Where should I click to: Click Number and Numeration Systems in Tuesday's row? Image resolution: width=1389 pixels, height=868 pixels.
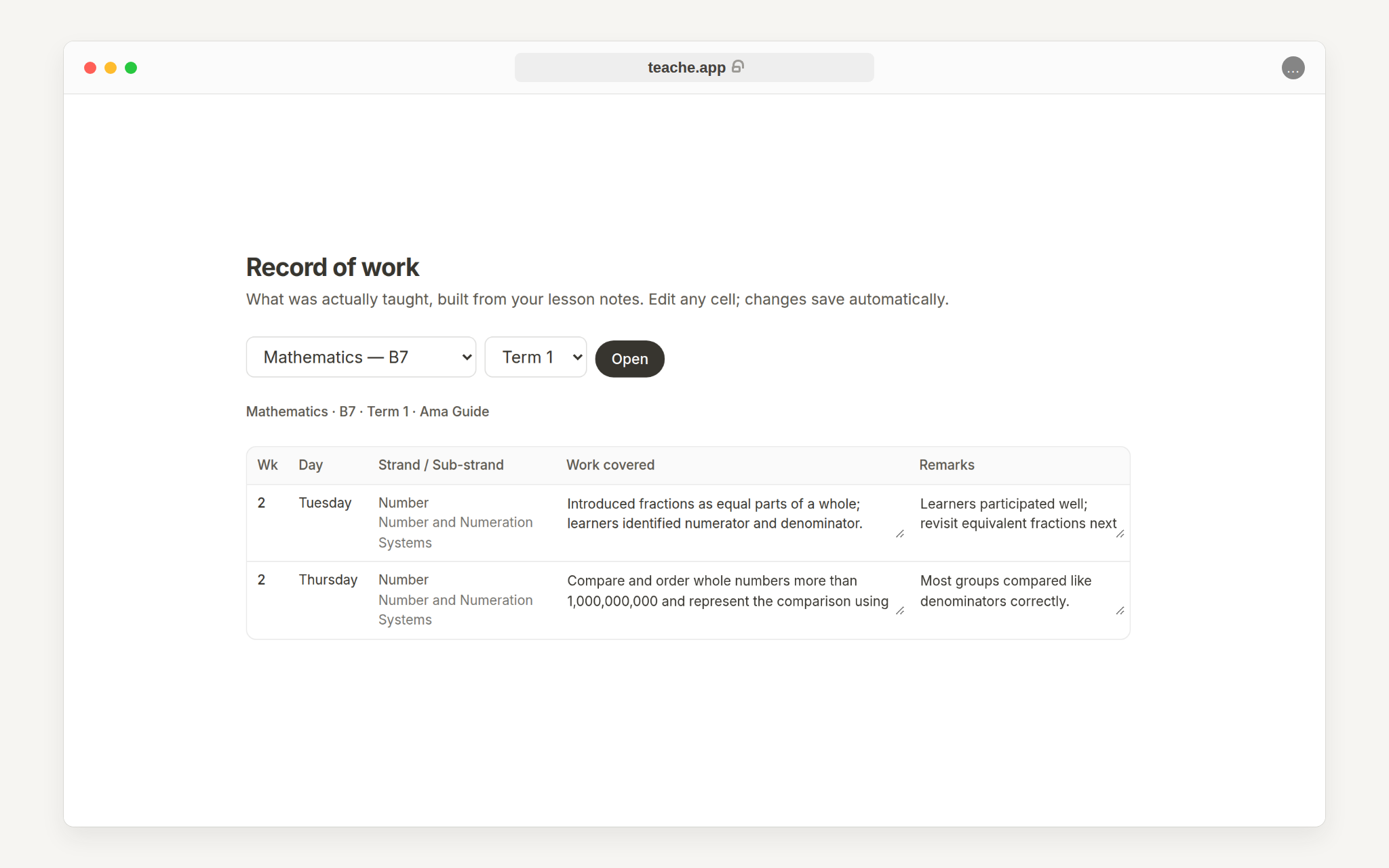(x=456, y=532)
